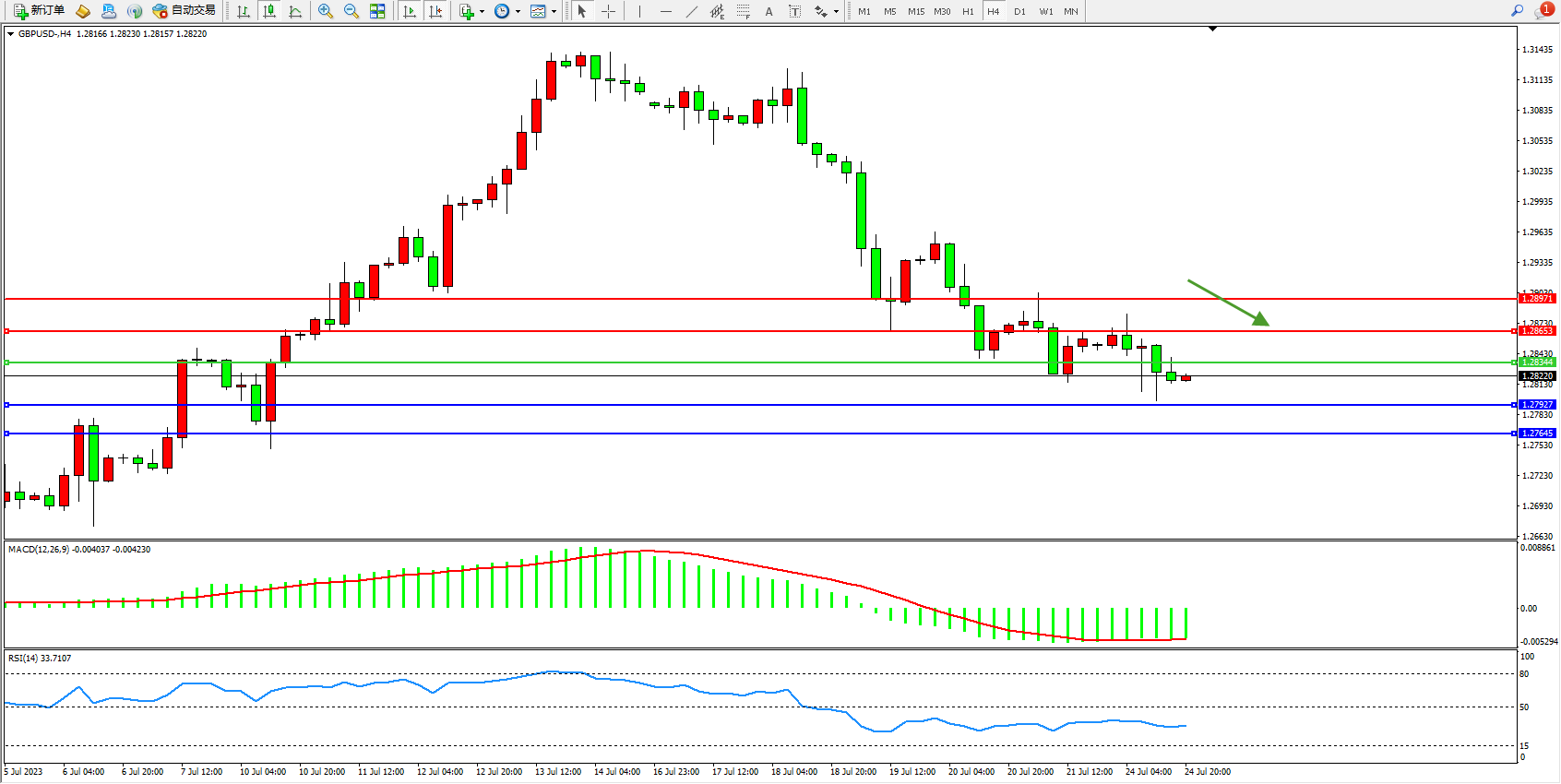This screenshot has height=784, width=1561.
Task: Select the text label tool
Action: (x=794, y=11)
